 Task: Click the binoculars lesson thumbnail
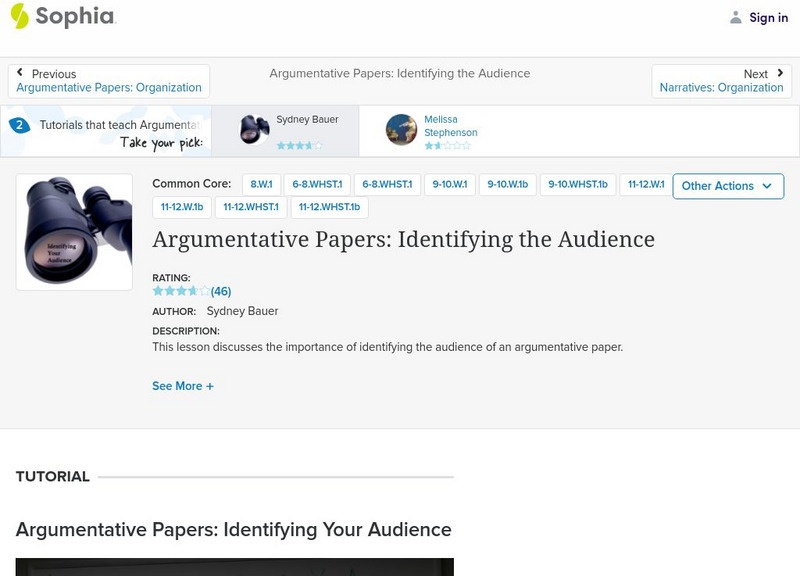tap(74, 232)
